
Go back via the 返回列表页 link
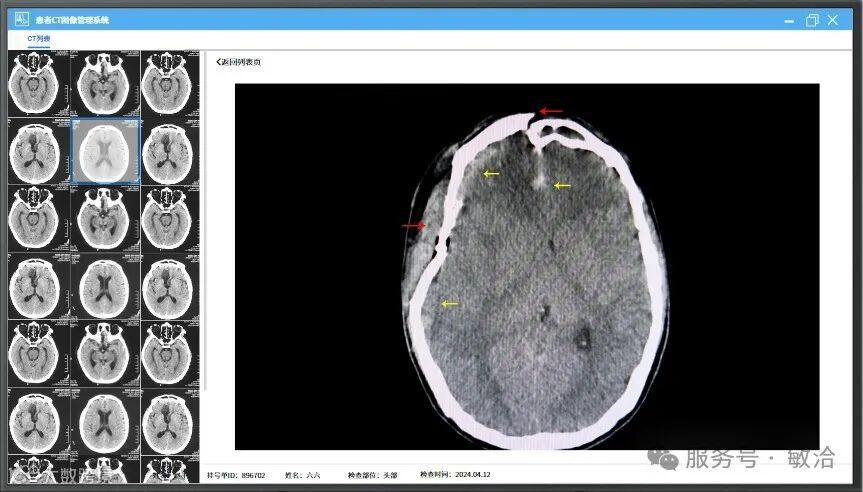[x=239, y=62]
